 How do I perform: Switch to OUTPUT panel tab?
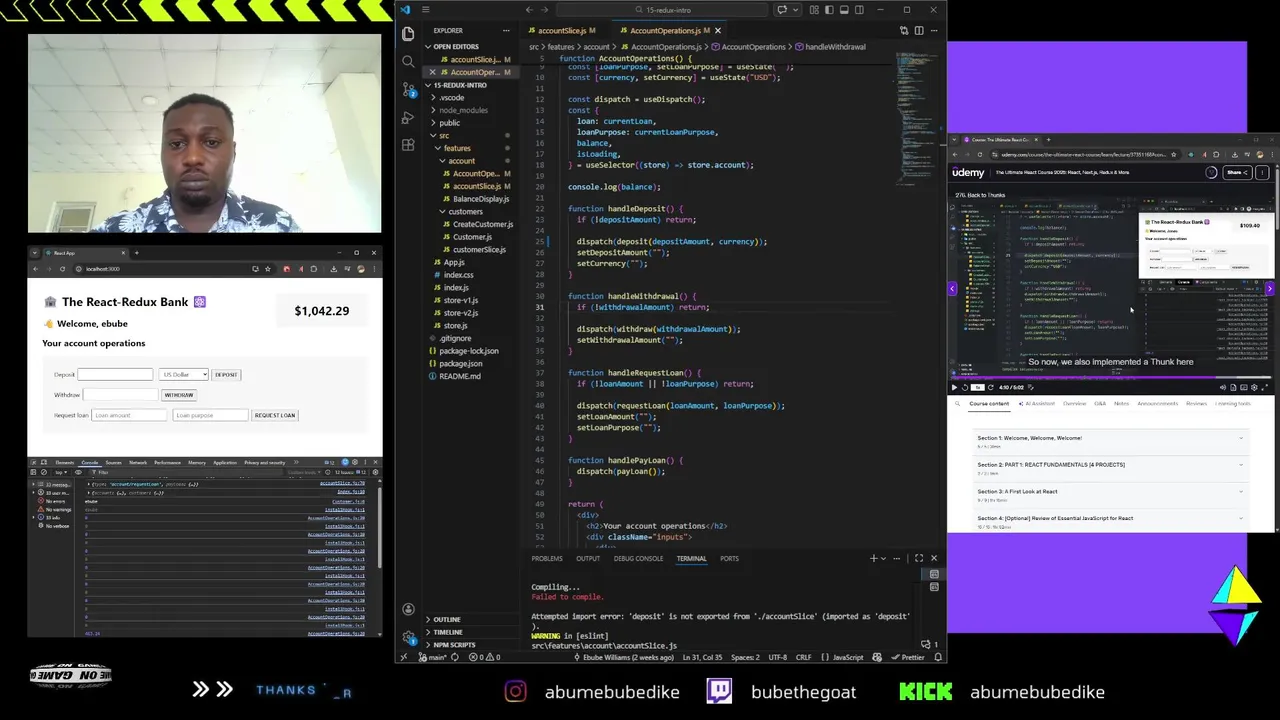coord(588,558)
